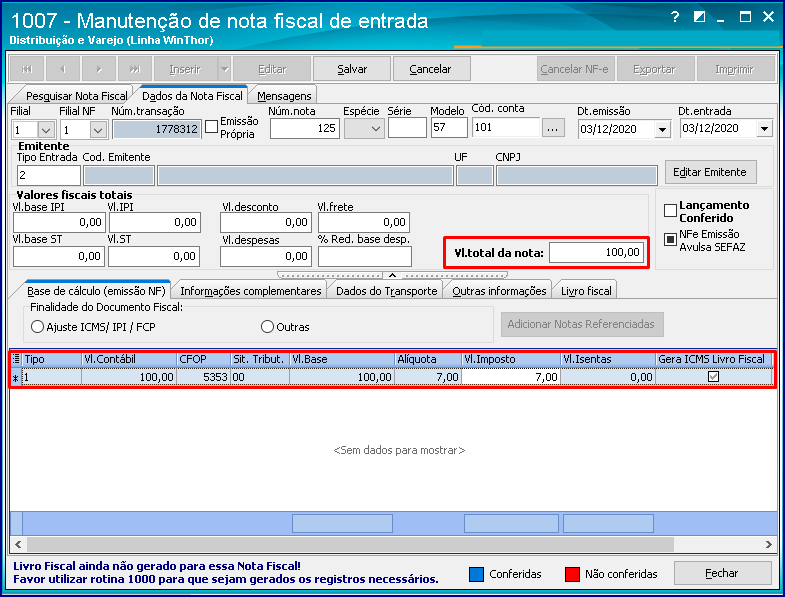Viewport: 785px width, 597px height.
Task: Click the Cancelar button
Action: 431,69
